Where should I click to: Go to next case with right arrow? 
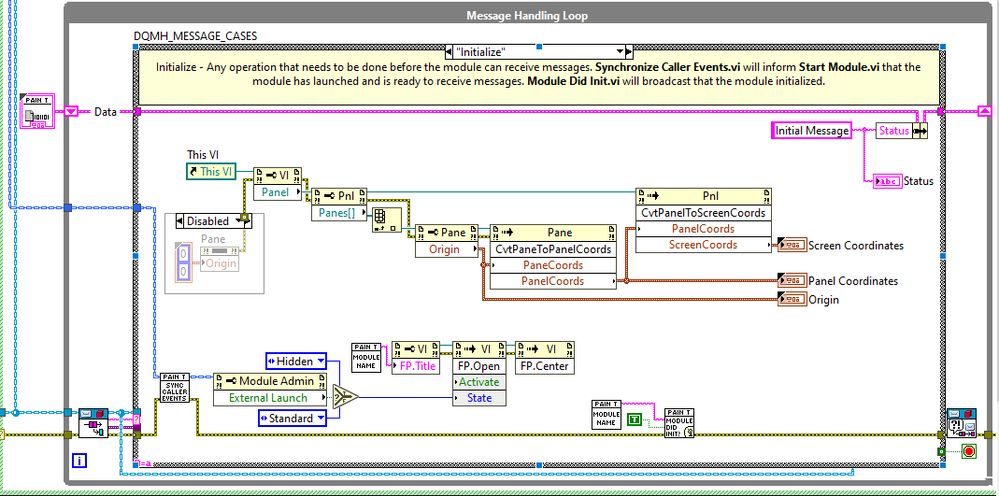[628, 52]
